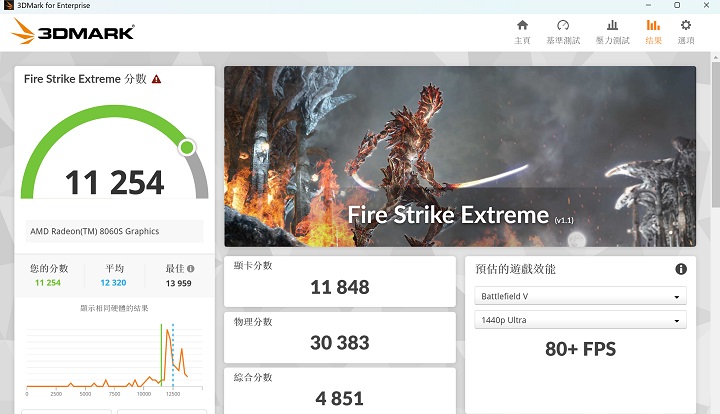Click the green gauge indicator knob
Viewport: 720px width, 414px height.
click(187, 147)
